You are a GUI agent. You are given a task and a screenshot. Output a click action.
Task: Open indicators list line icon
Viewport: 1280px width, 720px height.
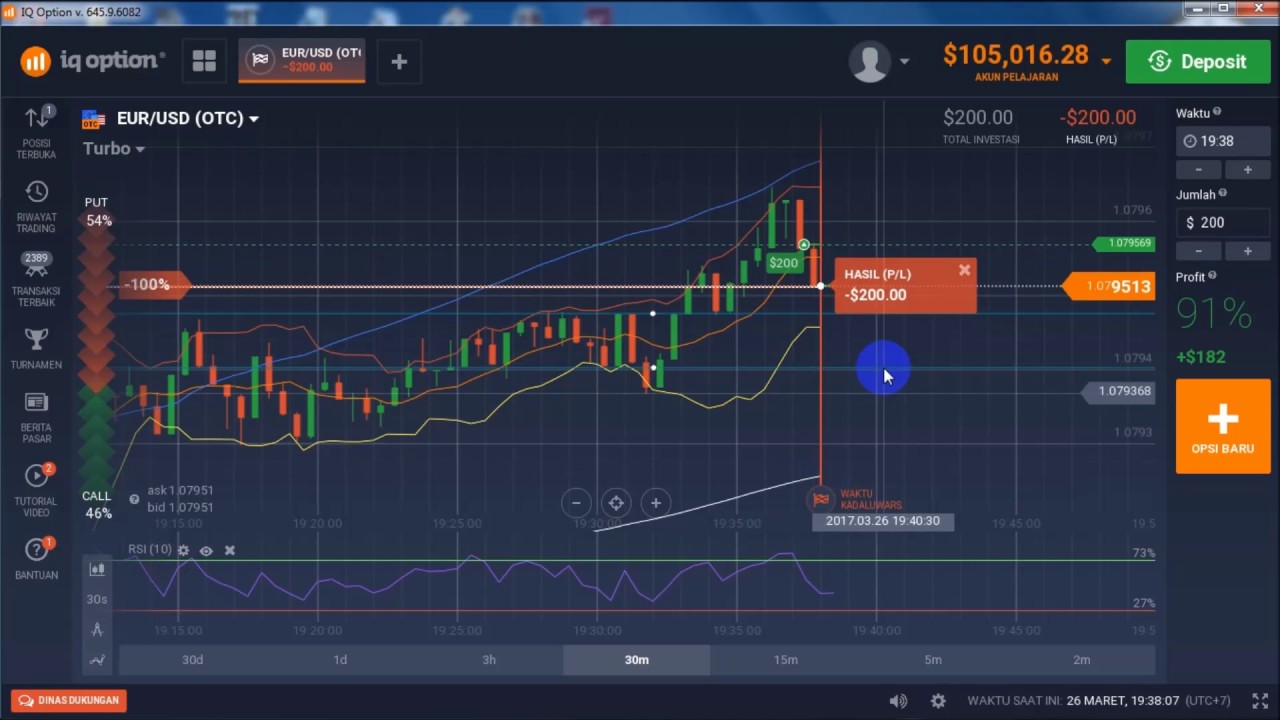point(97,660)
